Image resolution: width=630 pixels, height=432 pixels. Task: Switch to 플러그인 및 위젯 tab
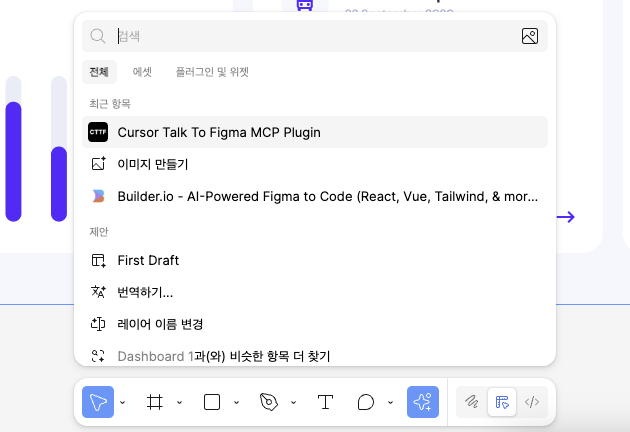(212, 72)
